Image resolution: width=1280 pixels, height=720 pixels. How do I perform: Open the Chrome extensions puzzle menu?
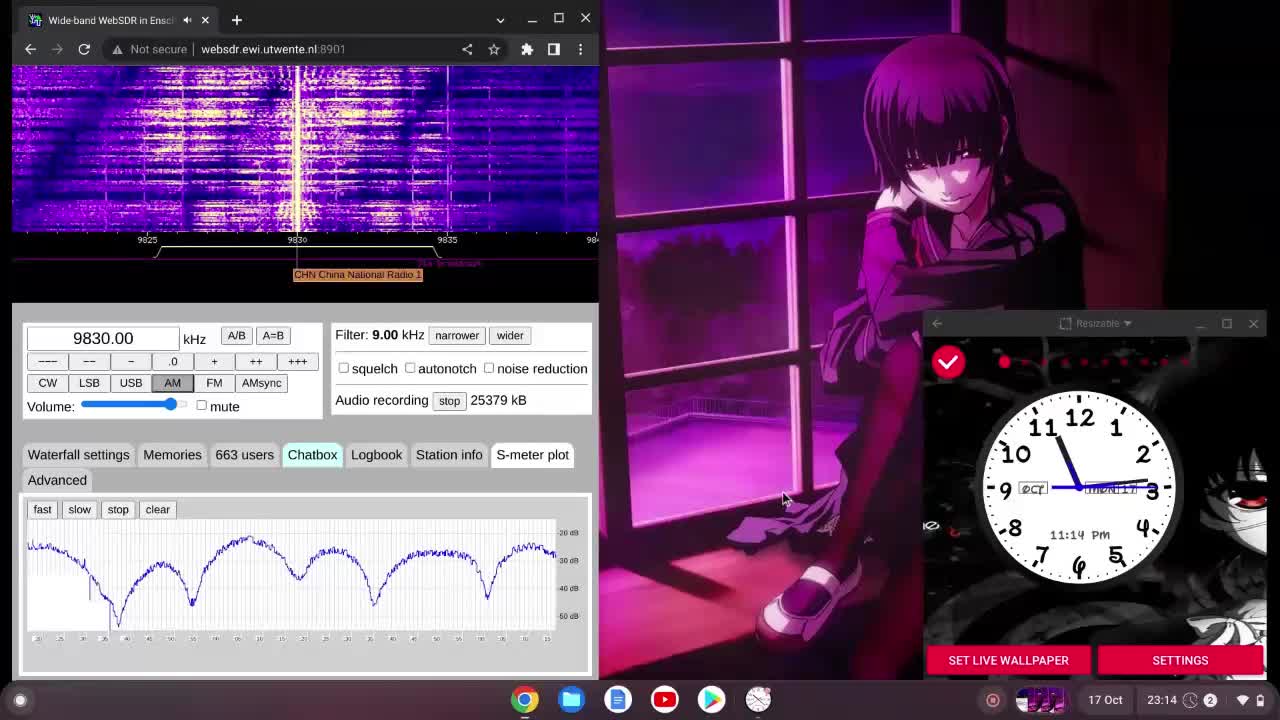(527, 49)
